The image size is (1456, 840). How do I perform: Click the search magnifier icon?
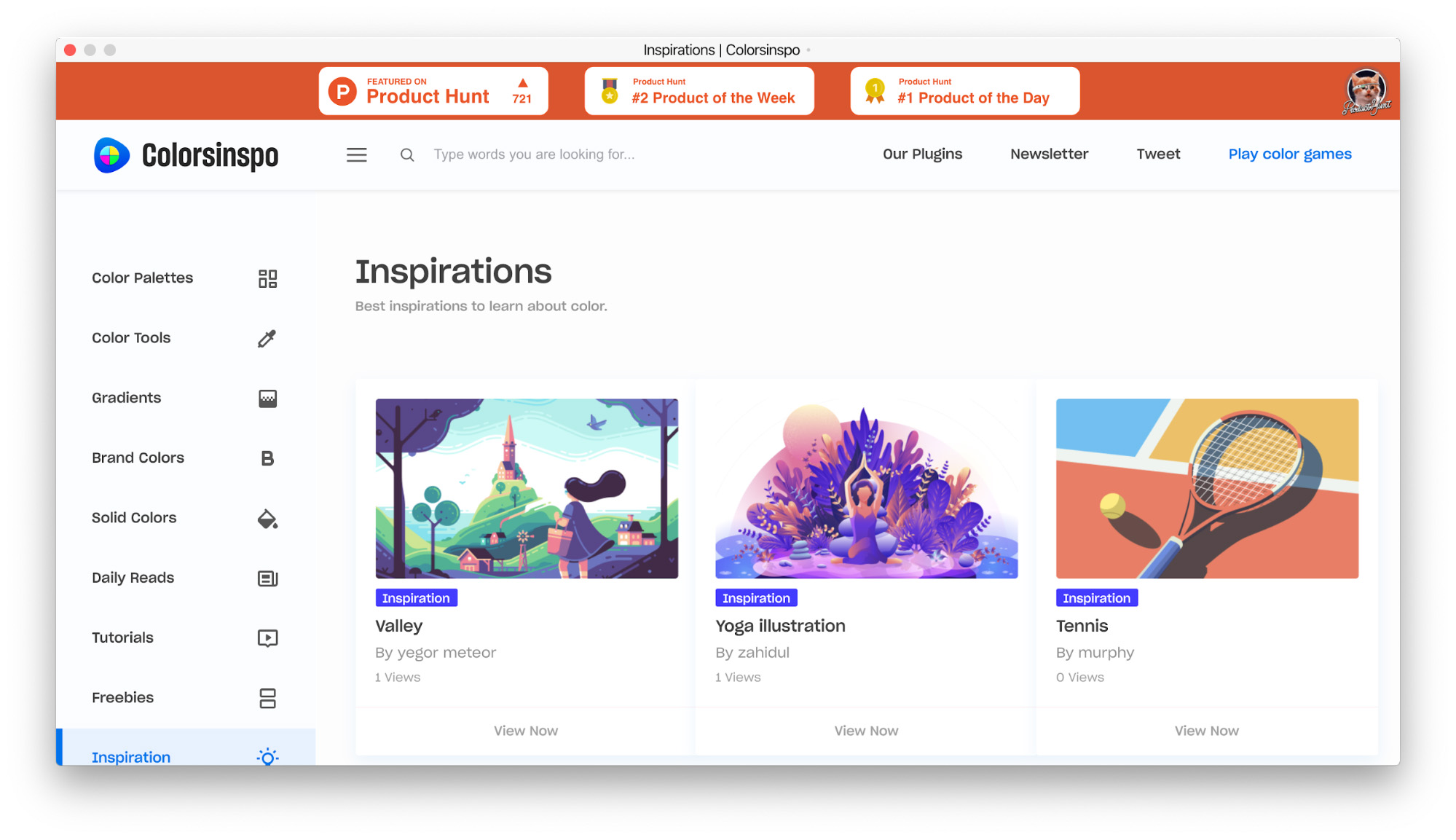(x=407, y=154)
